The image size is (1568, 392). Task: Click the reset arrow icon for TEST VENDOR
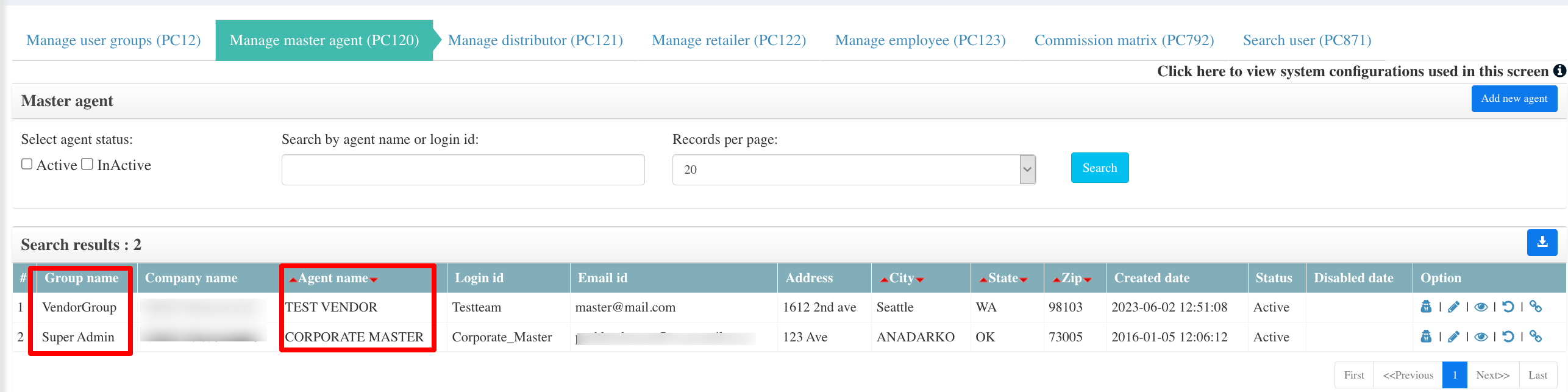coord(1508,307)
